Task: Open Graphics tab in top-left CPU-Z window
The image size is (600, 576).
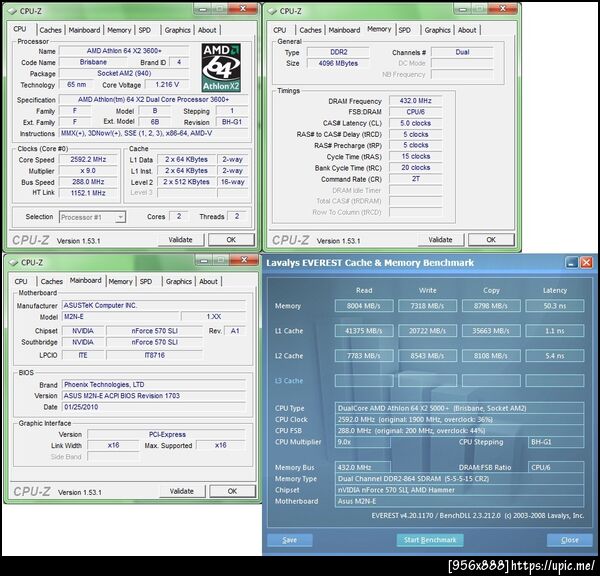Action: [178, 30]
